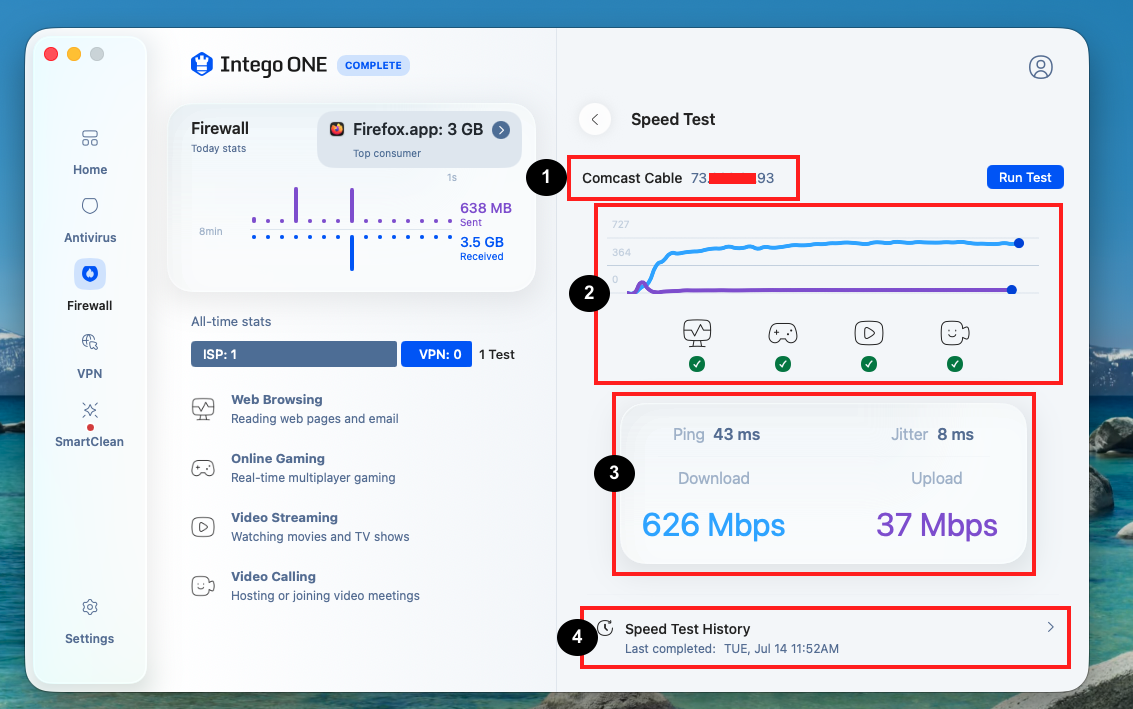The image size is (1133, 709).
Task: Click the Online Gaming heading
Action: pyautogui.click(x=277, y=458)
